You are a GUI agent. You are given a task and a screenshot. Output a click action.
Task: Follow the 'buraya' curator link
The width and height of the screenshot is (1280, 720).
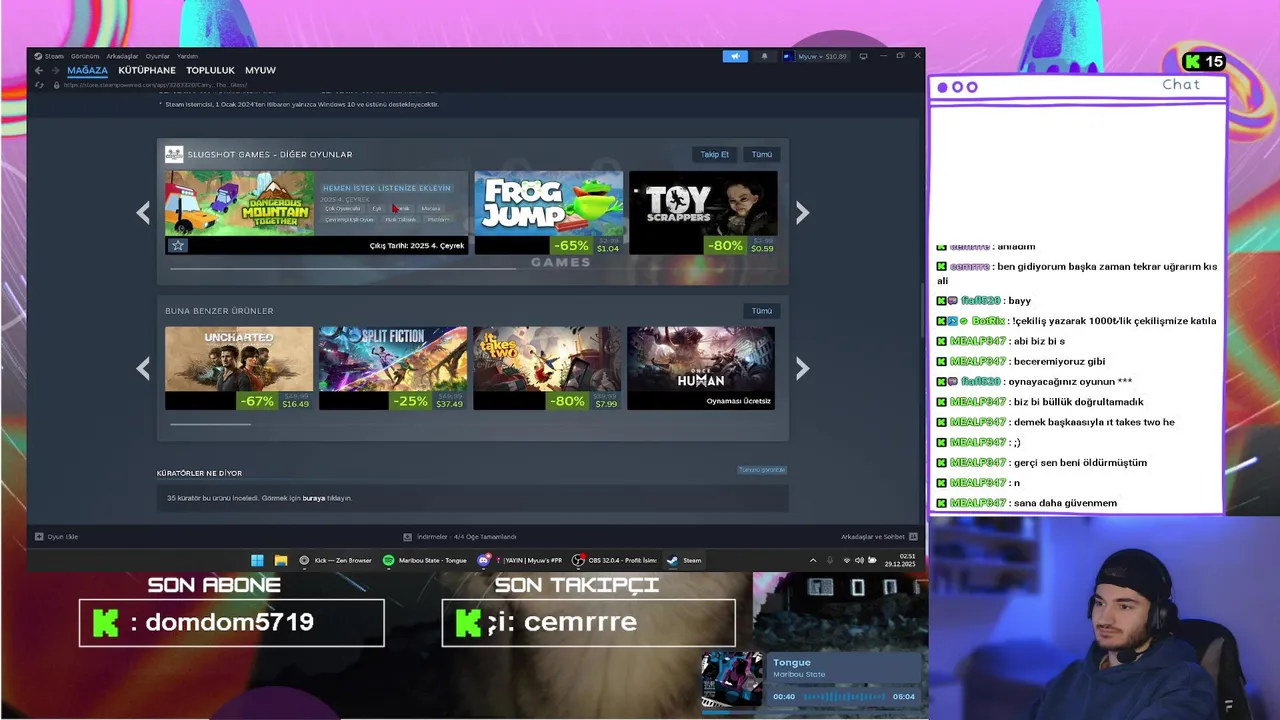pos(314,498)
